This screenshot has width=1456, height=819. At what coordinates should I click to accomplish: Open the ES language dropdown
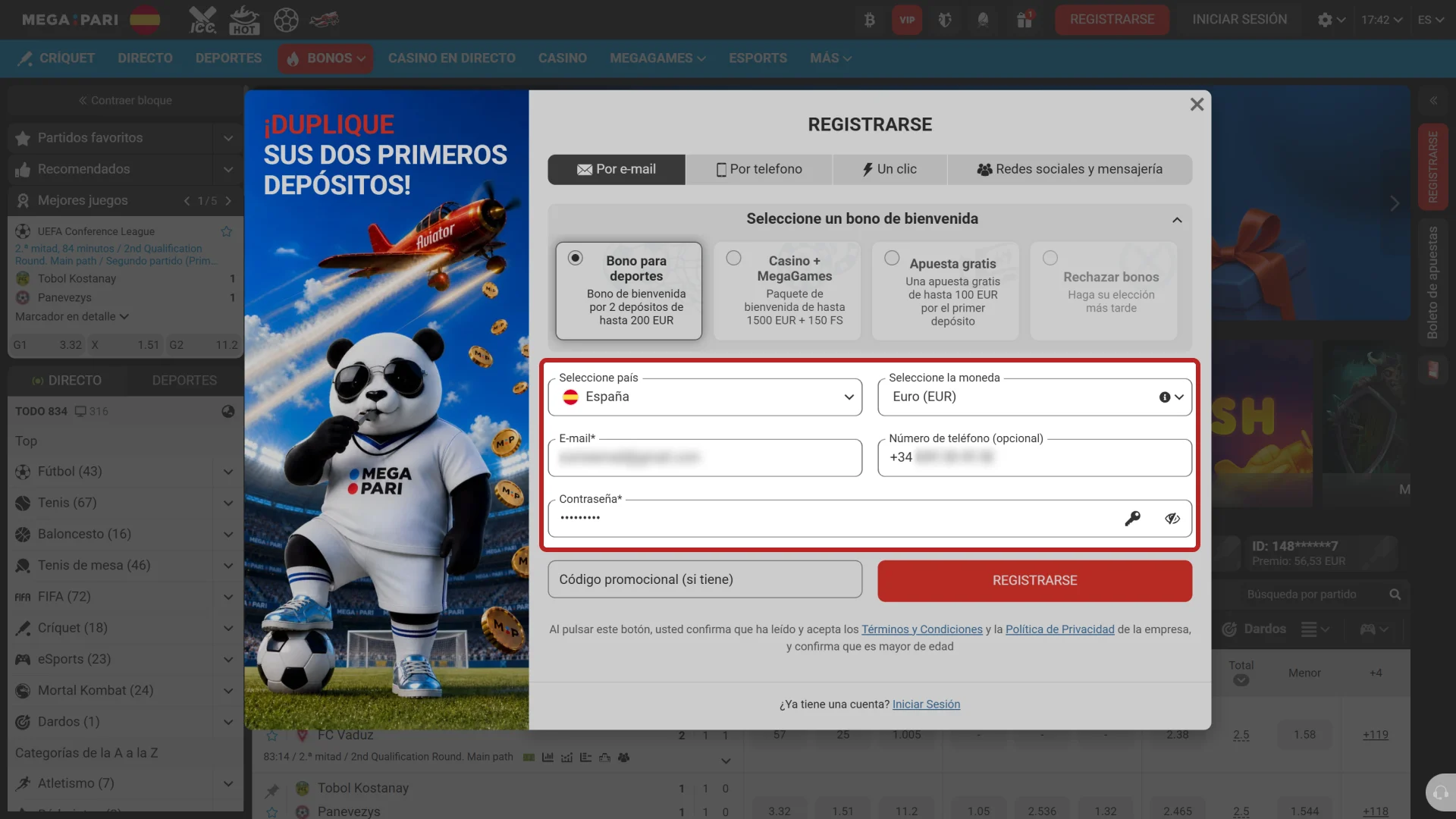click(1430, 20)
